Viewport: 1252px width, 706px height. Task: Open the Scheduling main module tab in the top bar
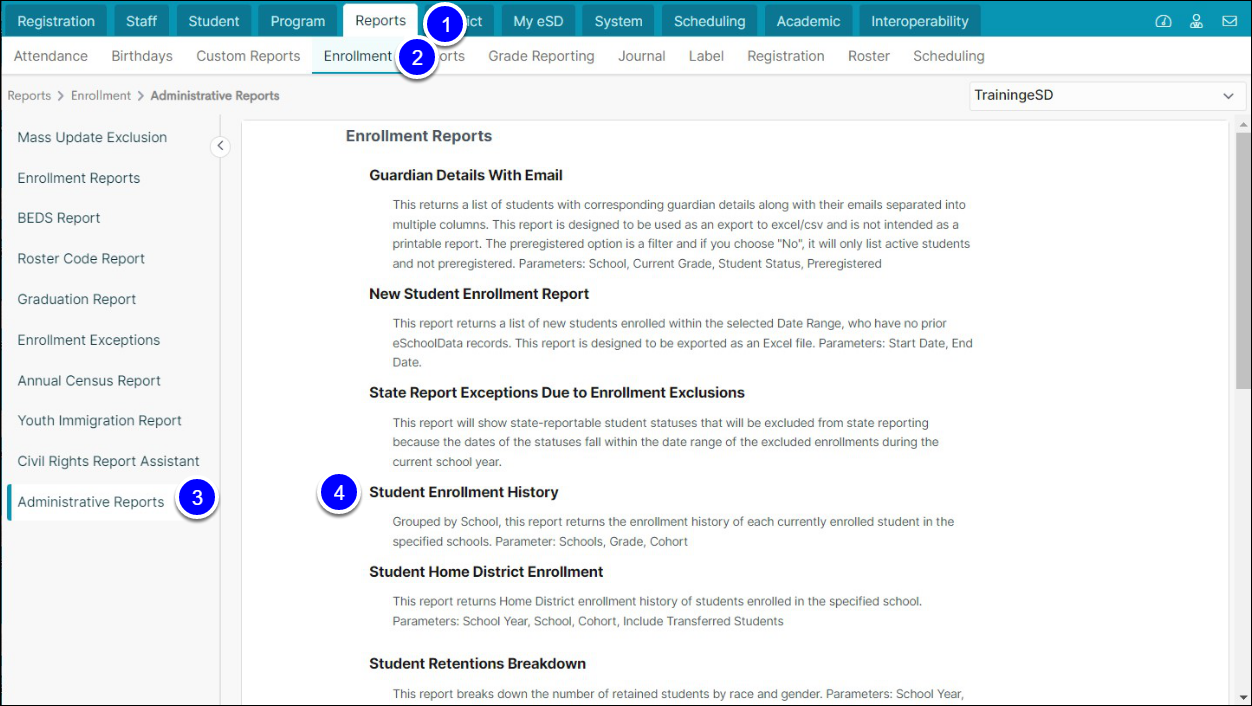pyautogui.click(x=709, y=21)
